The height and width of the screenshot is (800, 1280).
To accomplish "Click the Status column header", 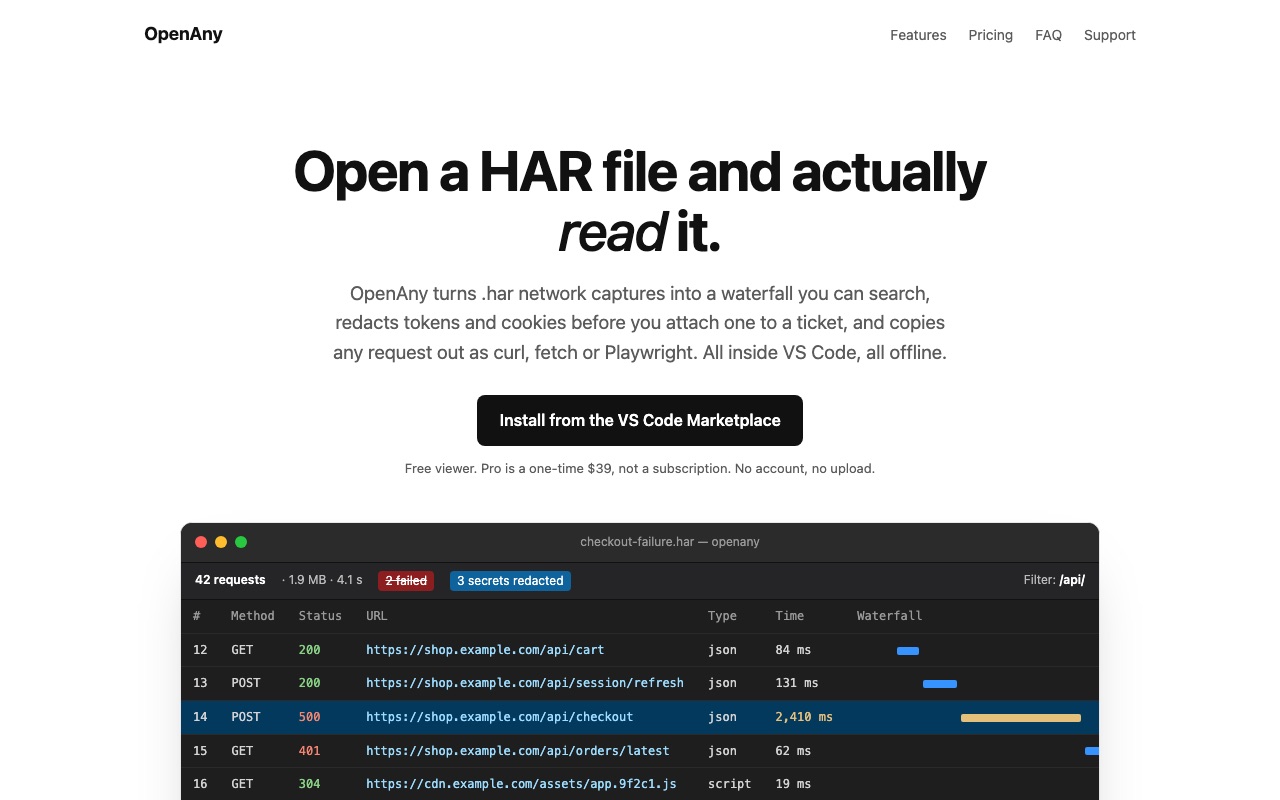I will (320, 616).
